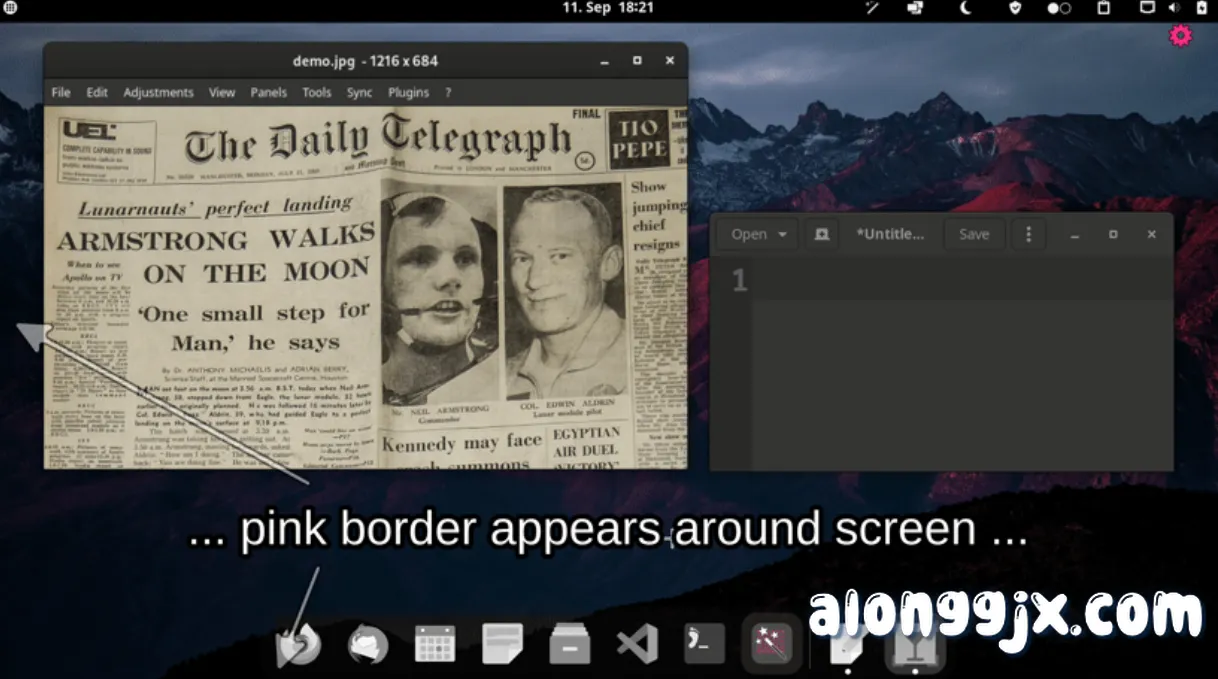Open the Thunderbird mail dock icon
Image resolution: width=1218 pixels, height=679 pixels.
click(x=367, y=644)
